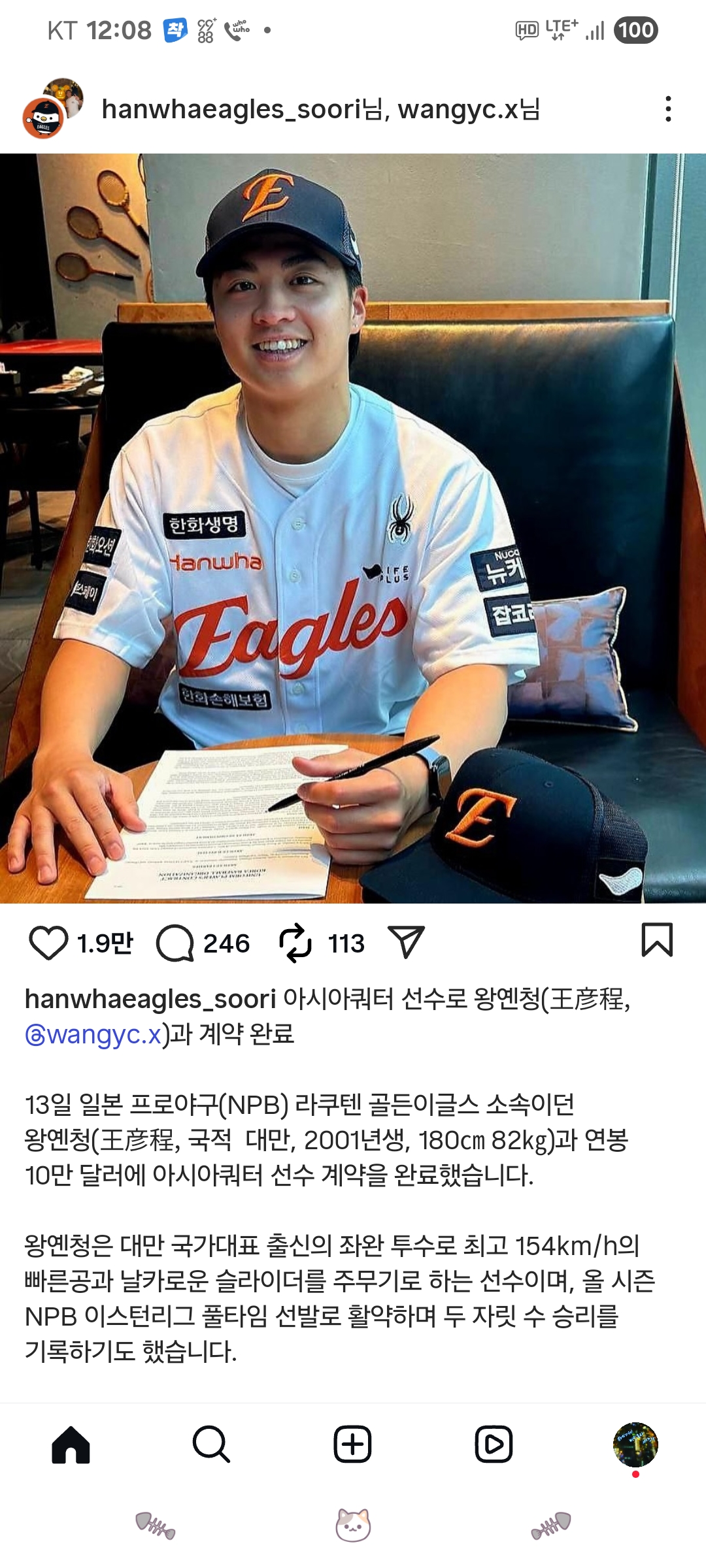Open hanwhaeagles_soori username in caption
706x1568 pixels.
[150, 999]
